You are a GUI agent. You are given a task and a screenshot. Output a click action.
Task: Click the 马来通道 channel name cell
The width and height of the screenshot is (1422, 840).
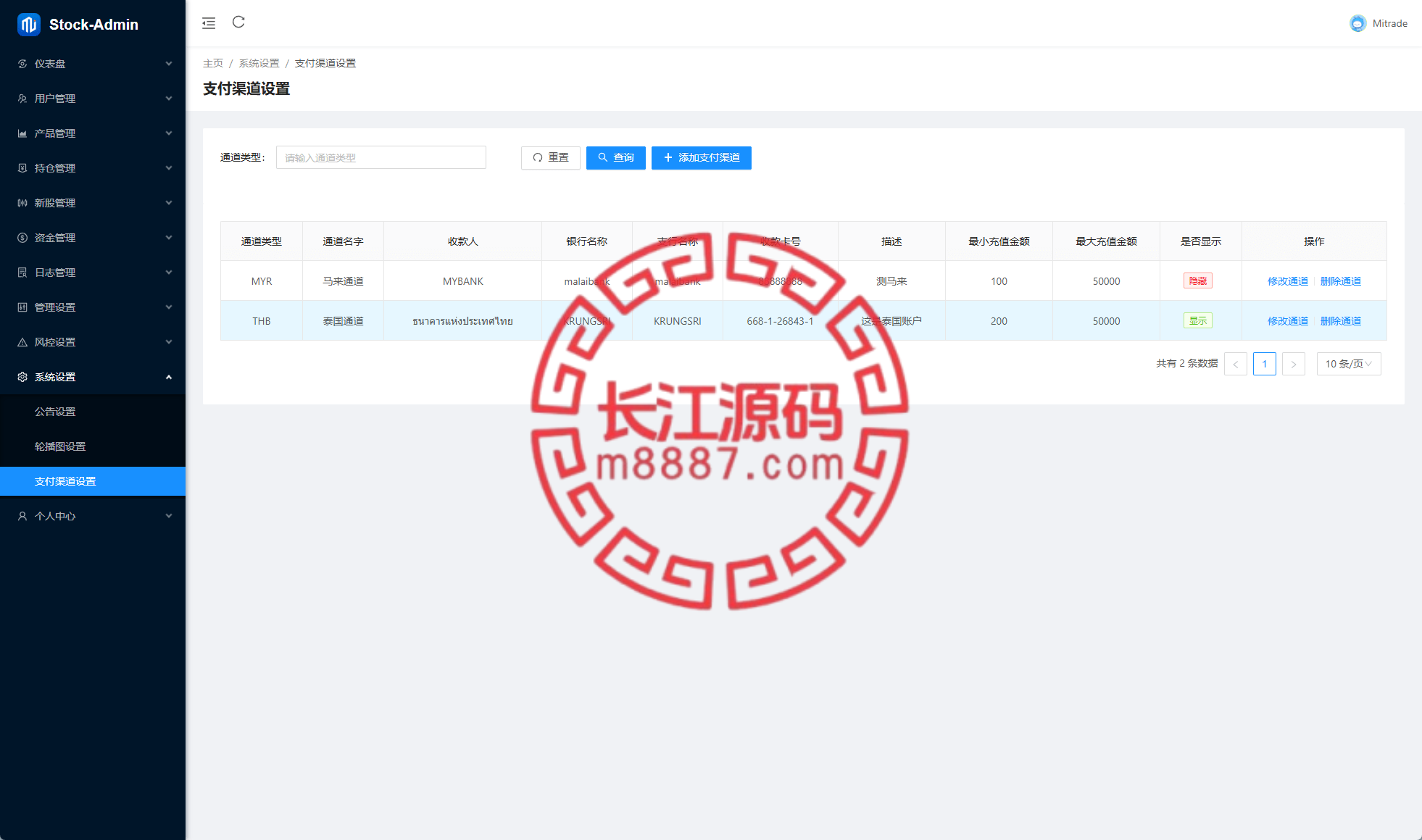[343, 281]
